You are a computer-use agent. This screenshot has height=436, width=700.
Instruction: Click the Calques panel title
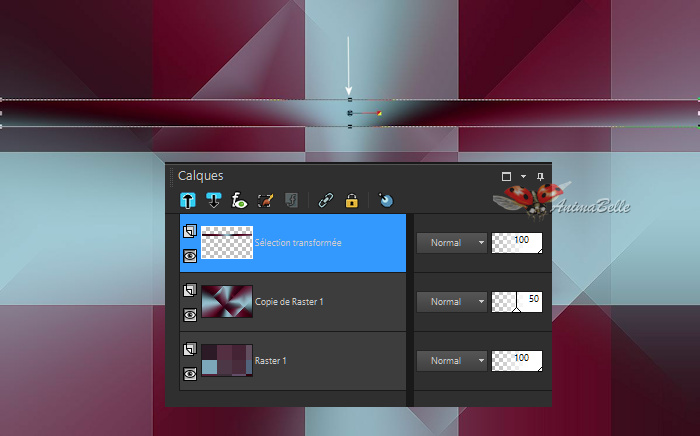pos(200,176)
